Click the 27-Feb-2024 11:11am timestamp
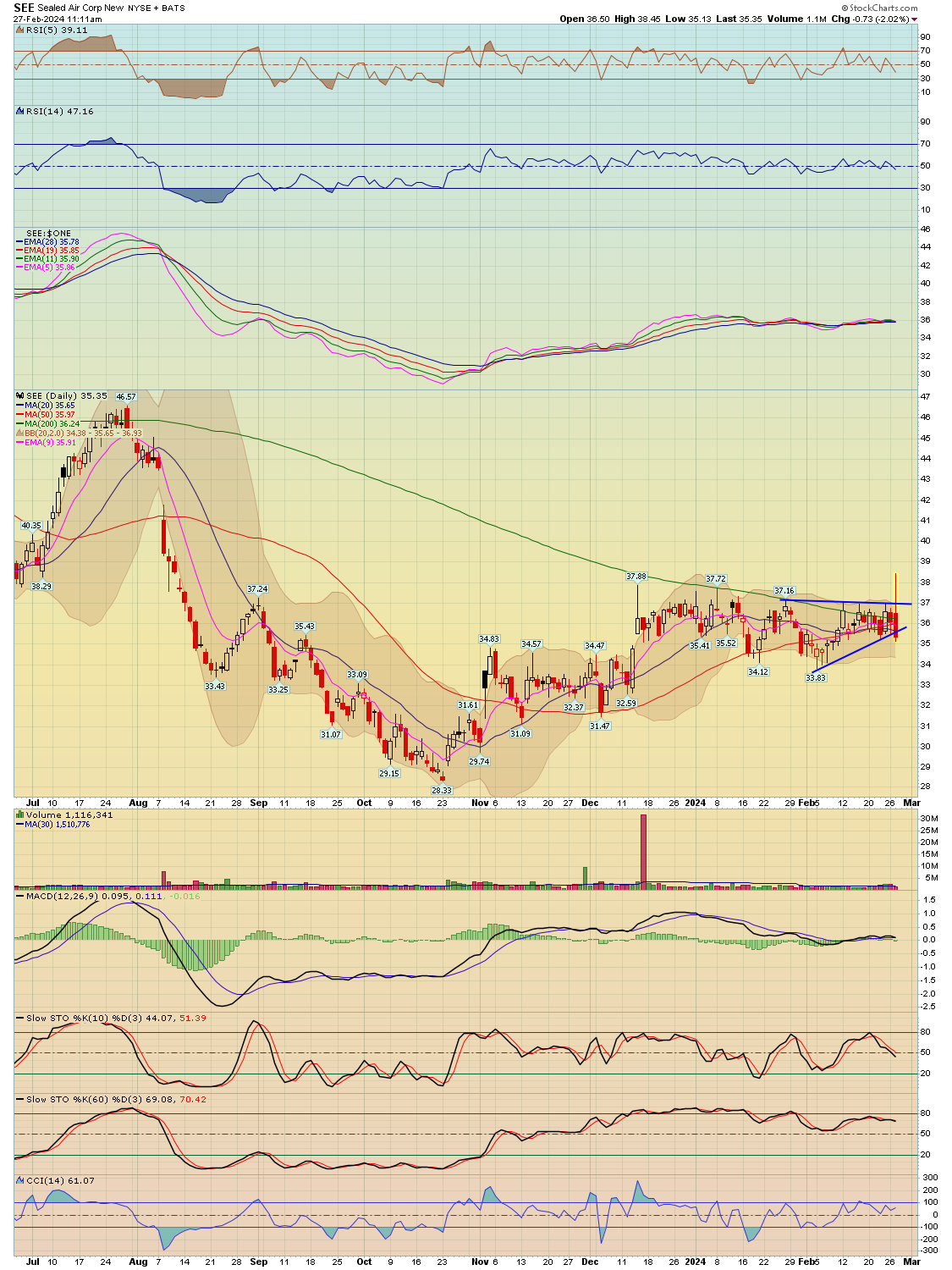This screenshot has height=1270, width=952. [x=58, y=19]
